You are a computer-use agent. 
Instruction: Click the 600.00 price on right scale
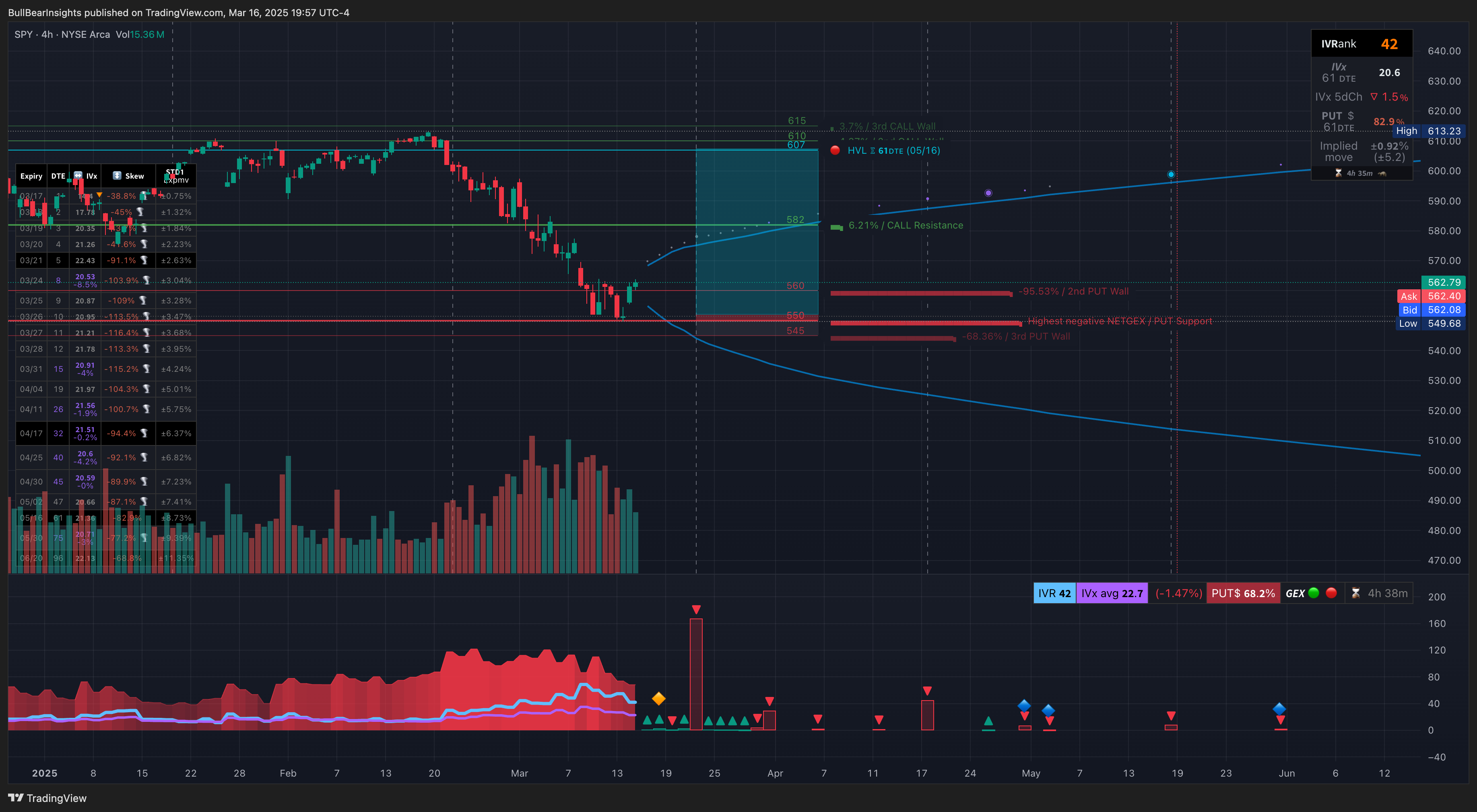[x=1444, y=171]
